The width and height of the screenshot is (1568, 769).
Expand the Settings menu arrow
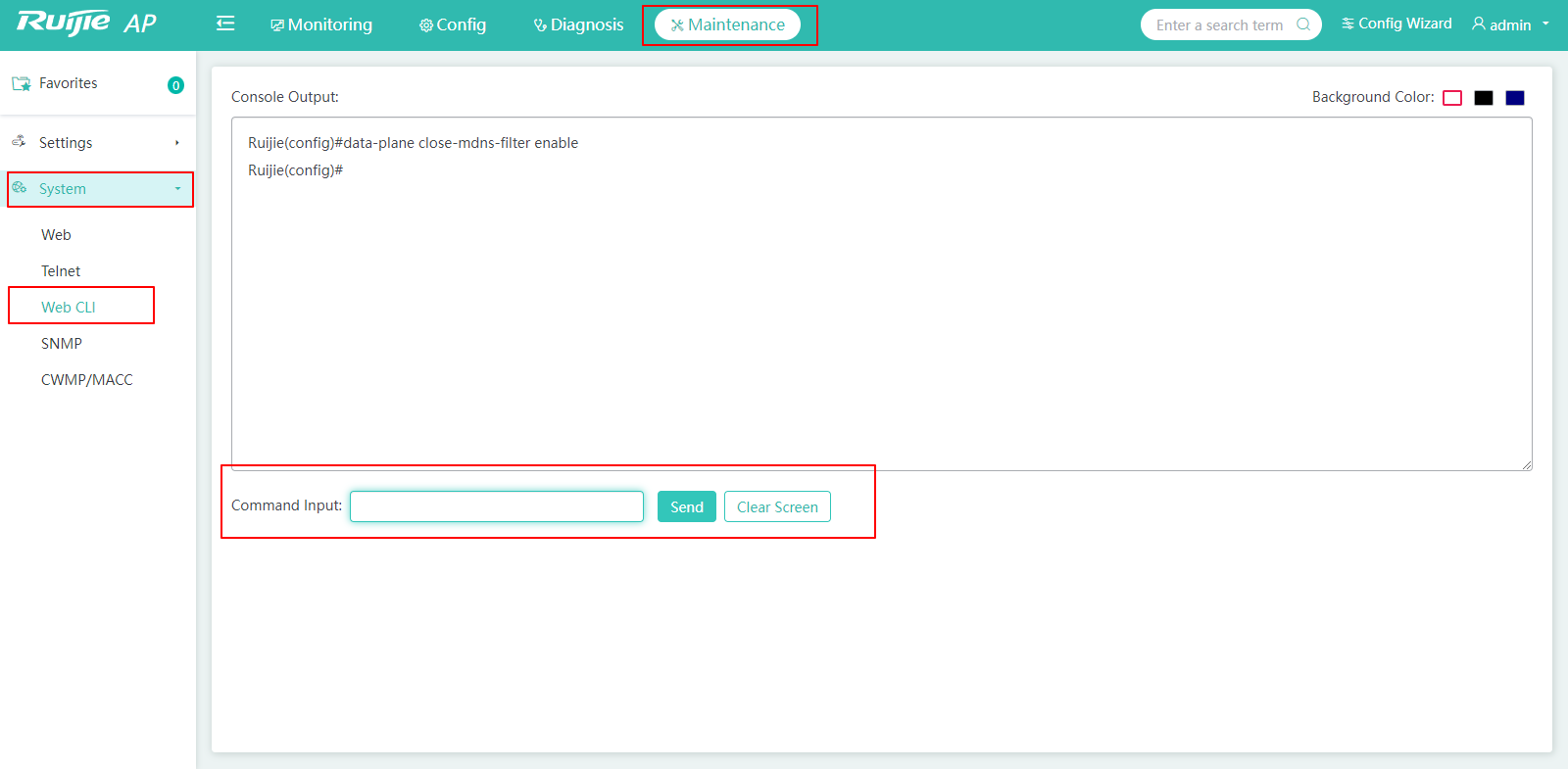click(x=177, y=143)
